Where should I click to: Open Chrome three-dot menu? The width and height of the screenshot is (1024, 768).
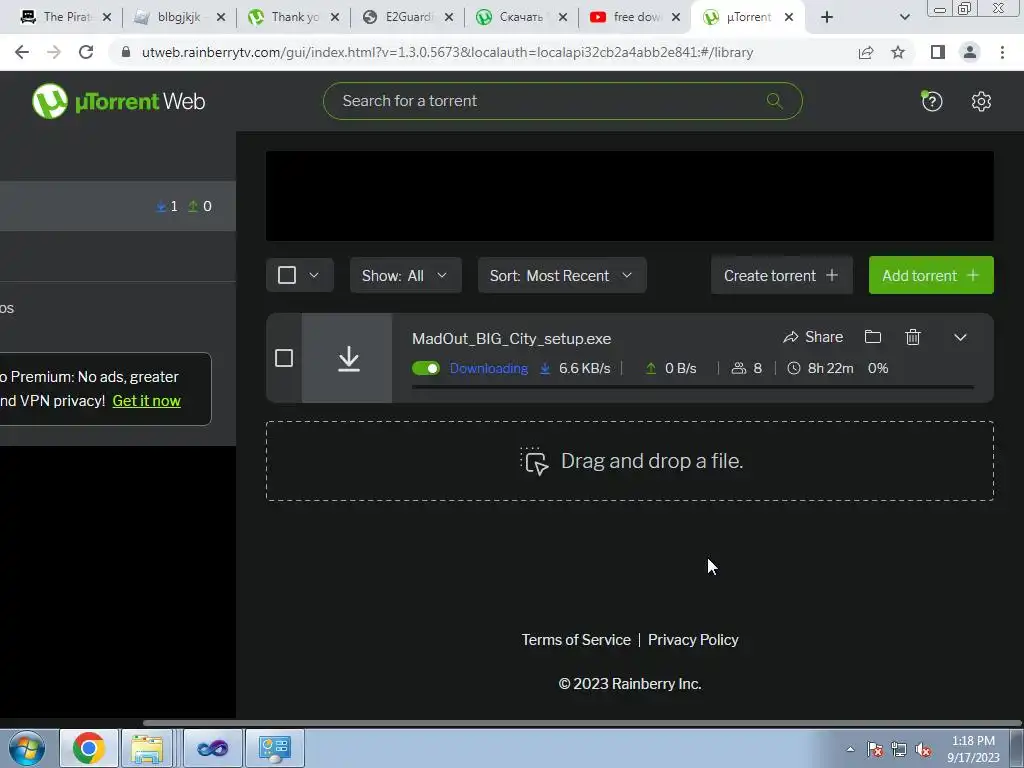pyautogui.click(x=1002, y=52)
